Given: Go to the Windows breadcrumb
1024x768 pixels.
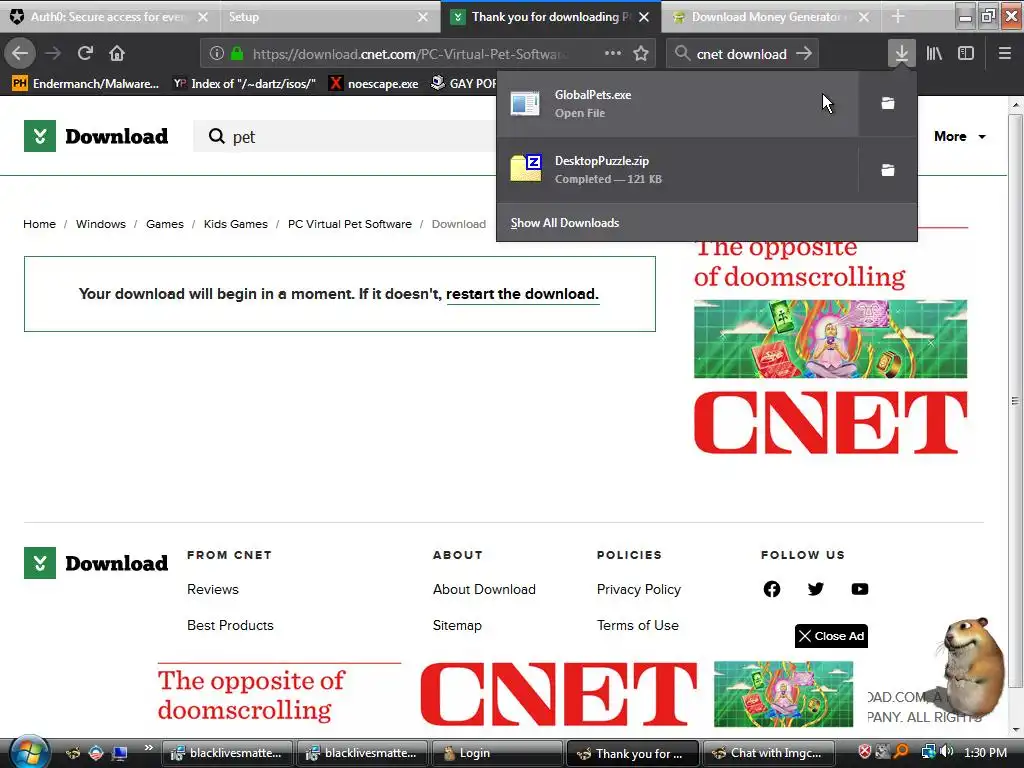Looking at the screenshot, I should 101,223.
